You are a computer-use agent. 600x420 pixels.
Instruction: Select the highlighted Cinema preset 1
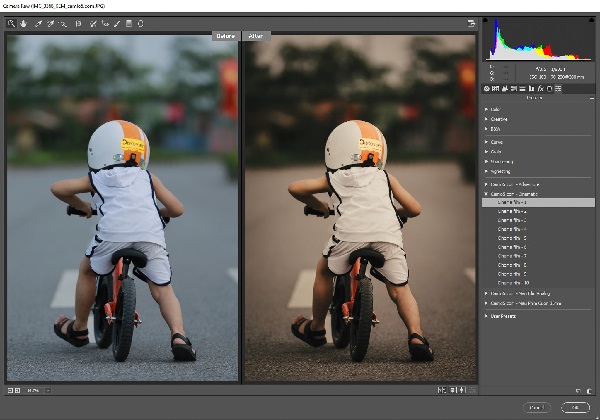point(538,202)
